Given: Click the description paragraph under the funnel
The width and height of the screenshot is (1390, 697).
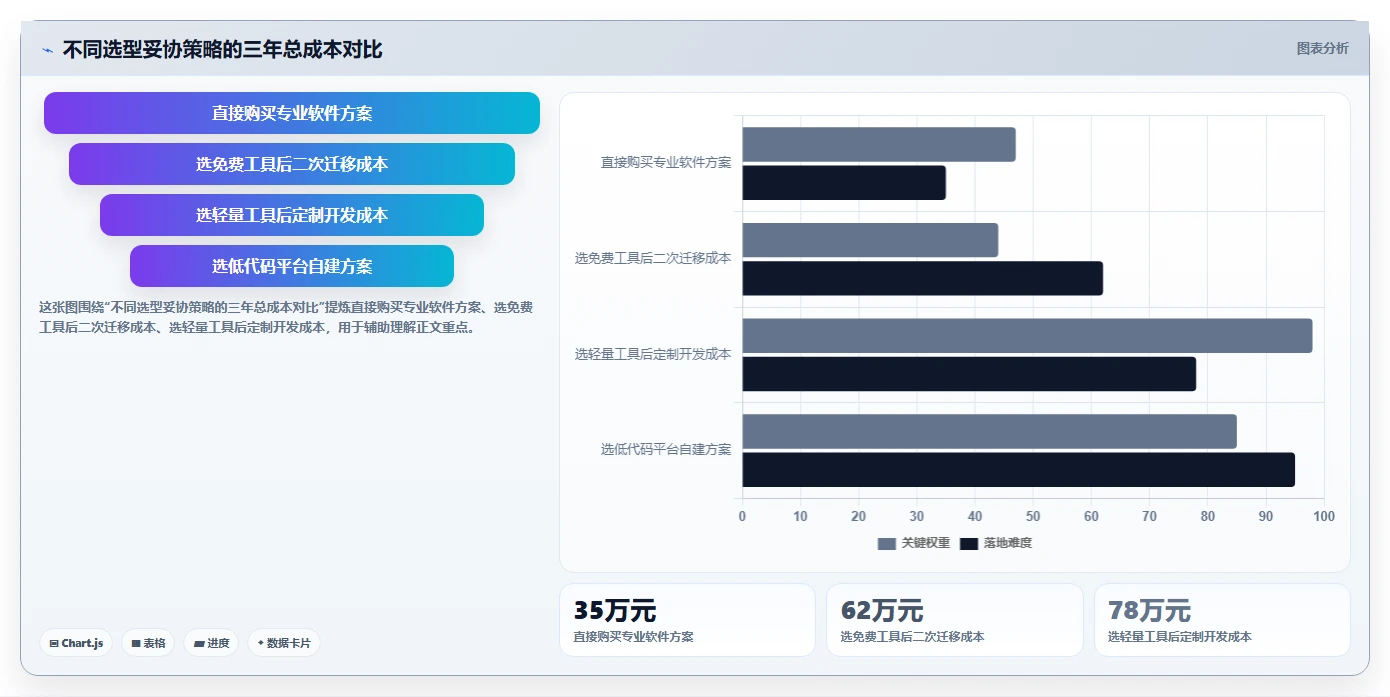Looking at the screenshot, I should 286,317.
